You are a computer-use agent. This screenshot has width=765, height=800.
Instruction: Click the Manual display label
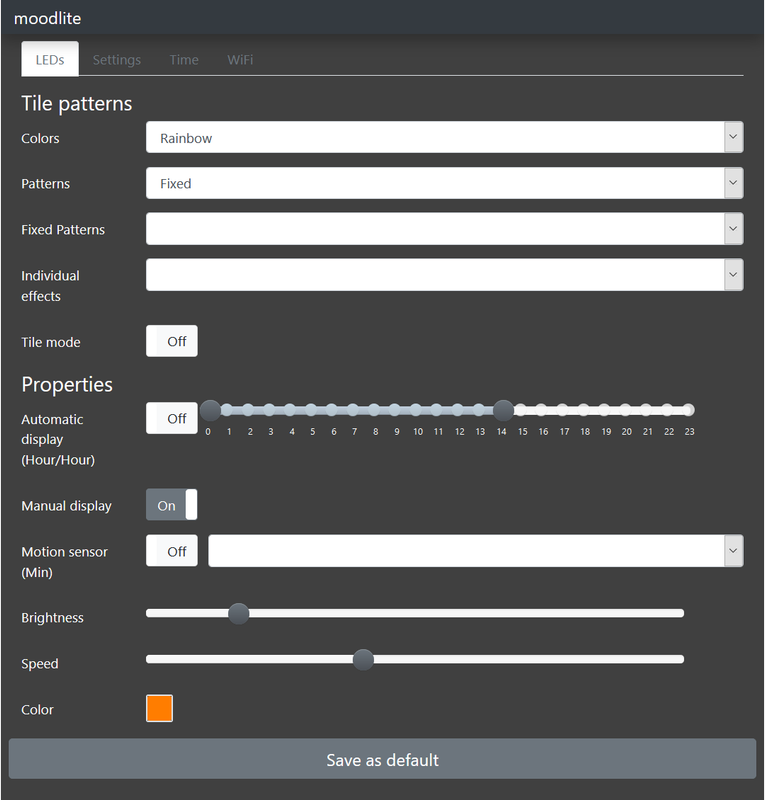point(66,506)
